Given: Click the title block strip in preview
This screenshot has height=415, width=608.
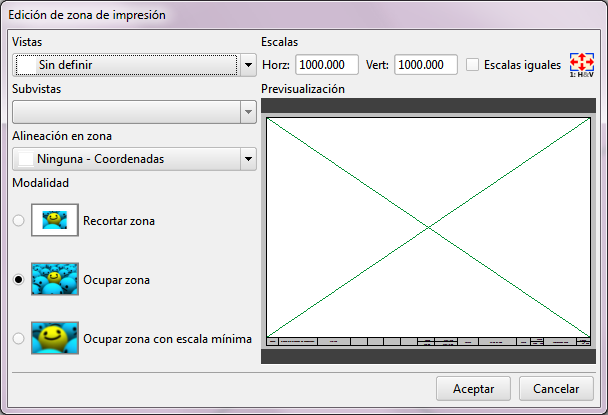Looking at the screenshot, I should pos(429,342).
